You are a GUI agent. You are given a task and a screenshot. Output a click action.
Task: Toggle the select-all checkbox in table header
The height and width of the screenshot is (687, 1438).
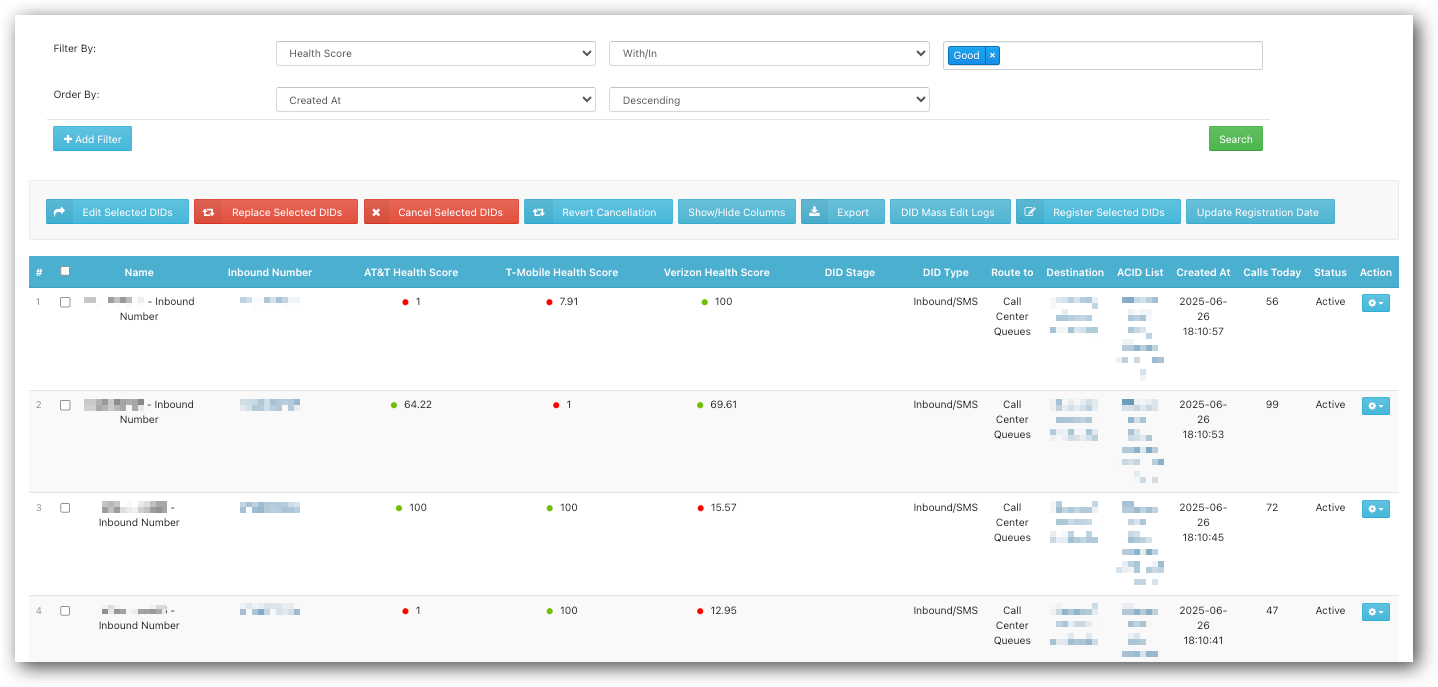(x=65, y=271)
